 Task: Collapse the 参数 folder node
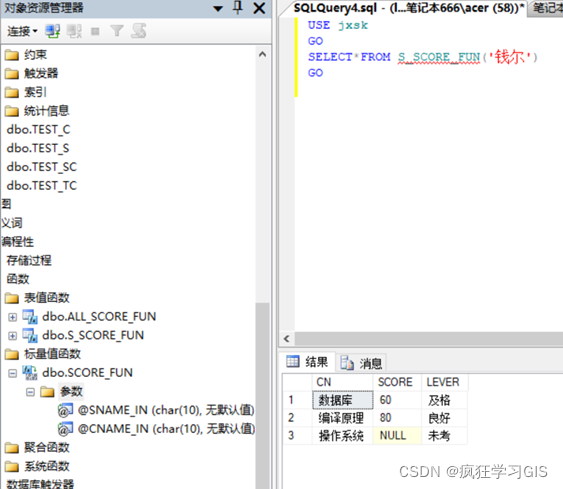click(31, 392)
